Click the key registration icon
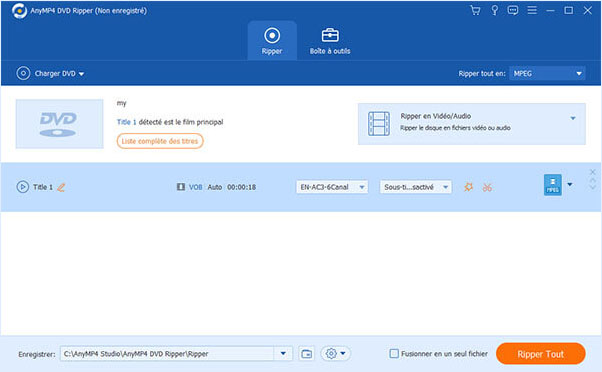602x372 pixels. [x=494, y=10]
